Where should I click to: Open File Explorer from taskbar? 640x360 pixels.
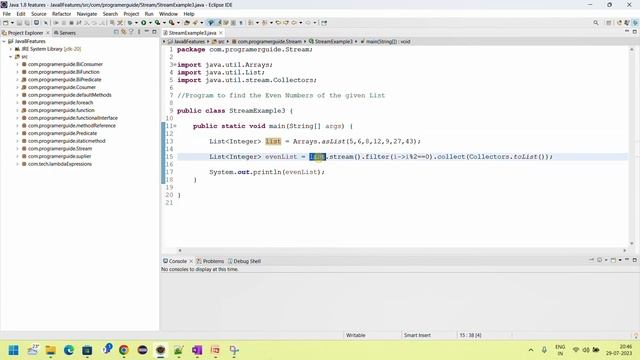pos(51,350)
